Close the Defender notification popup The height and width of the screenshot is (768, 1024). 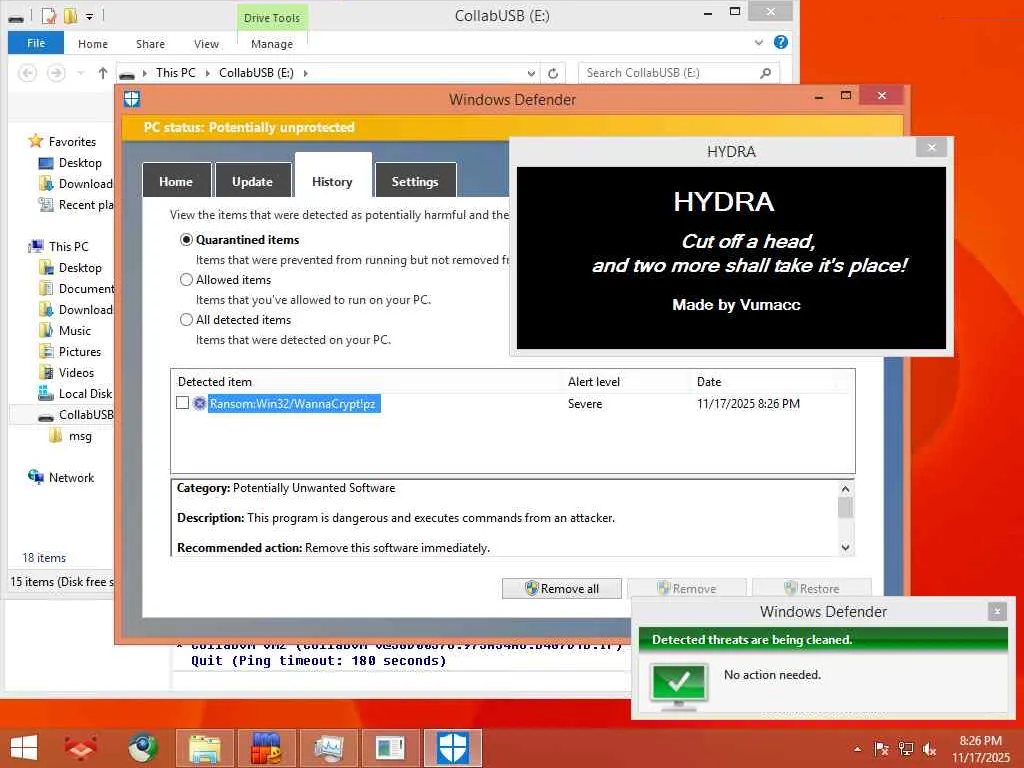pos(997,611)
